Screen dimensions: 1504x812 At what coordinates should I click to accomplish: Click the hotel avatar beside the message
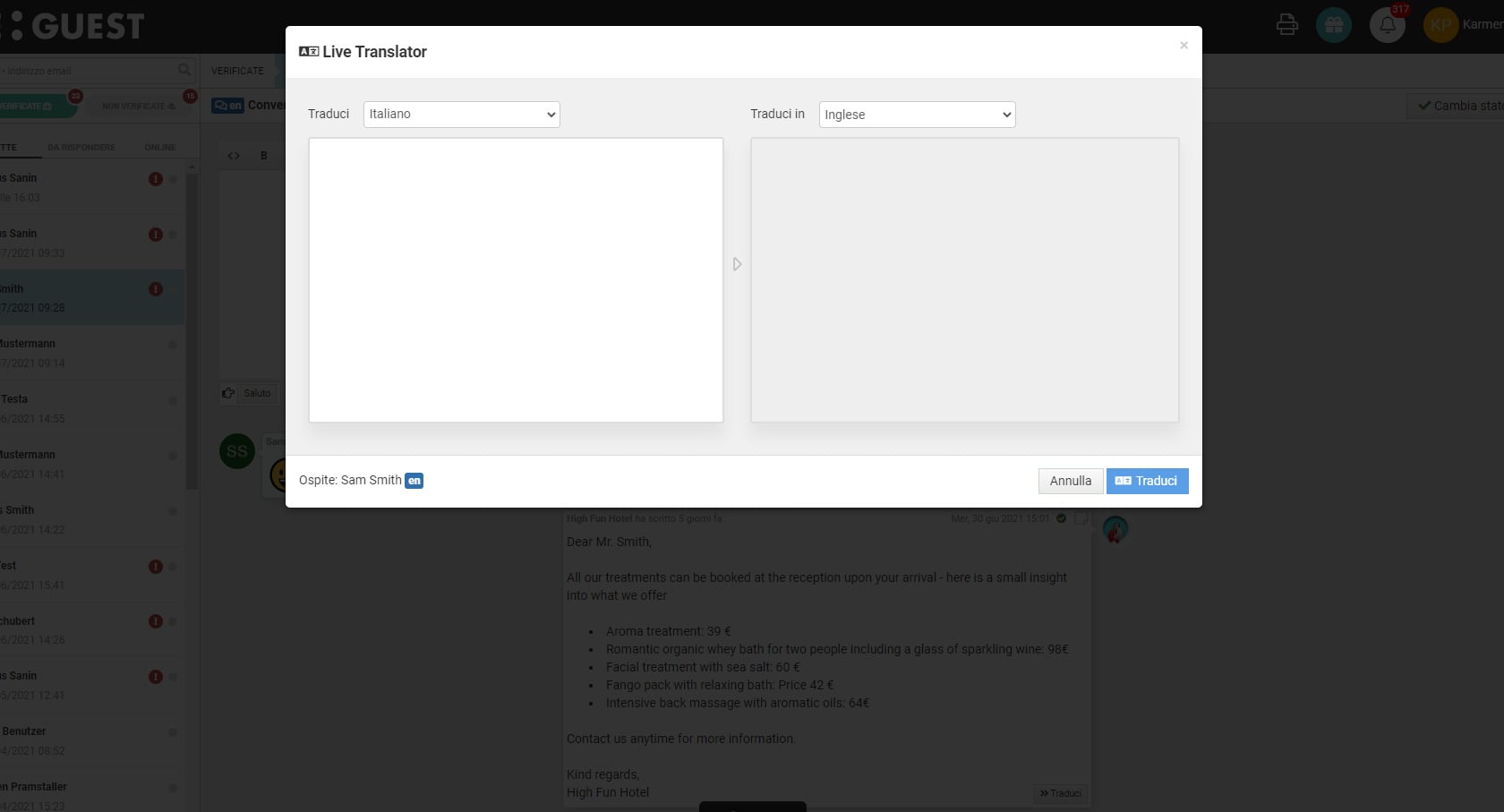pos(1115,529)
